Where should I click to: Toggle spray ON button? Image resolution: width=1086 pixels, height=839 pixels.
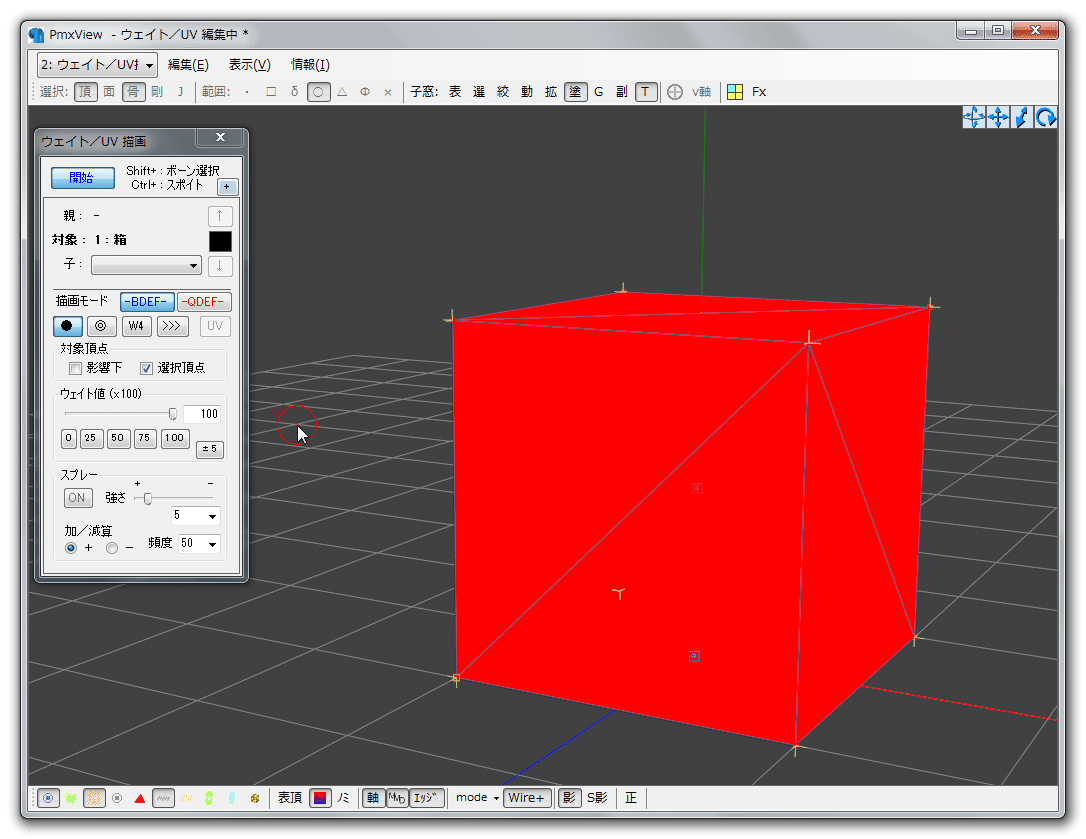(78, 497)
